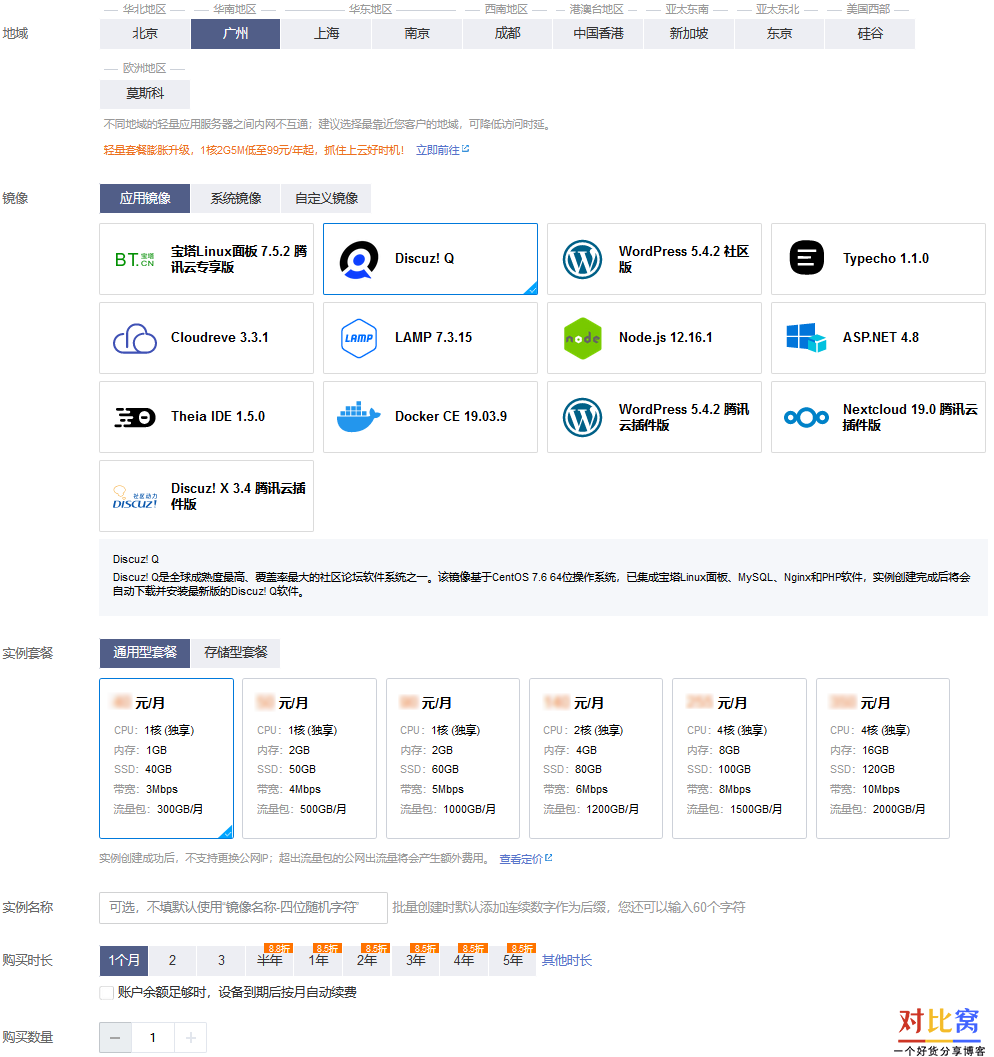The width and height of the screenshot is (994, 1057).
Task: Select the 中国香港 region
Action: pyautogui.click(x=598, y=34)
